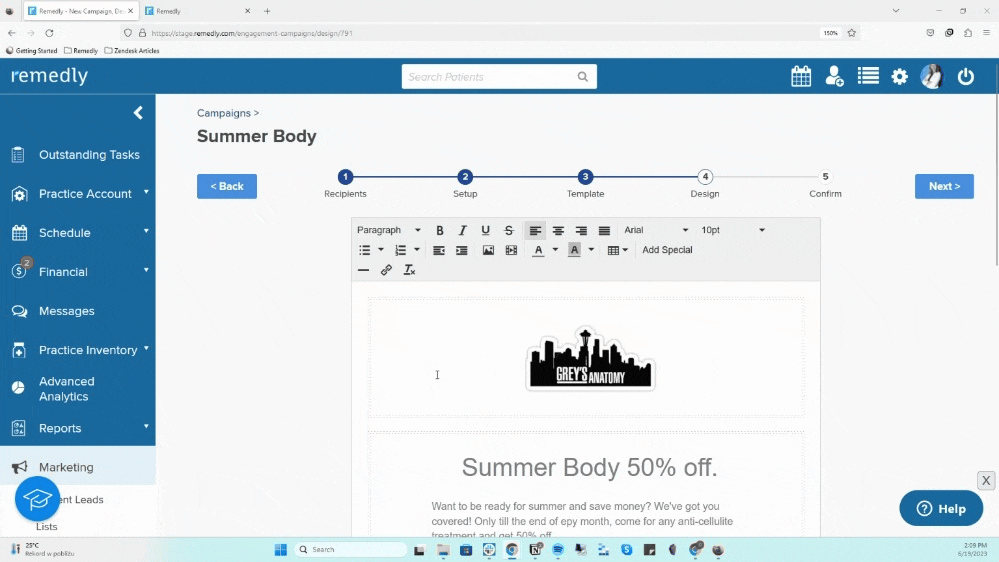Open numbered list style dropdown arrow
The image size is (999, 562).
tap(417, 250)
